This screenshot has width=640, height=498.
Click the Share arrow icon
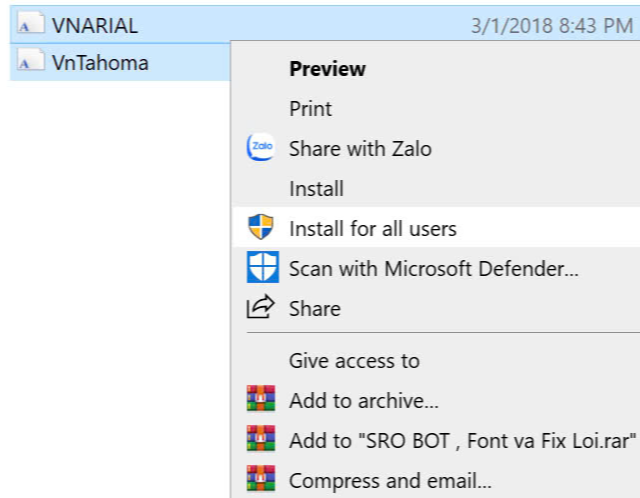[x=260, y=307]
